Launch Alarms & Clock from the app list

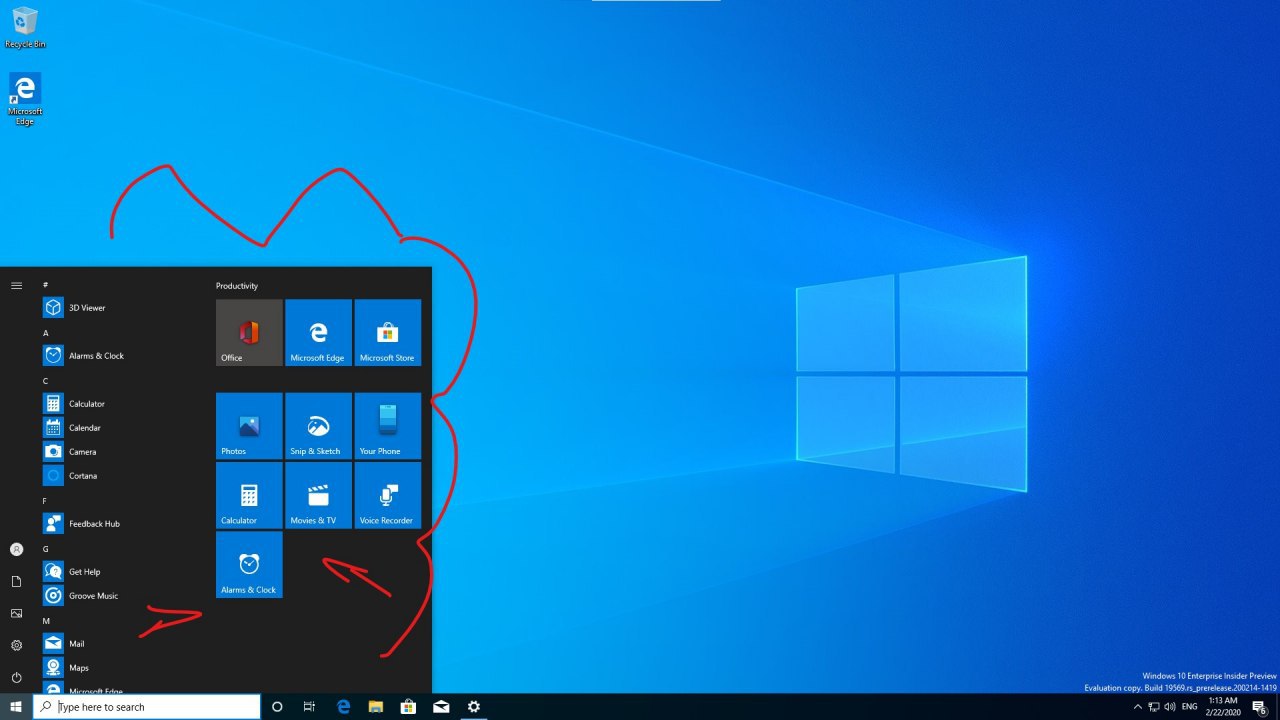tap(120, 356)
